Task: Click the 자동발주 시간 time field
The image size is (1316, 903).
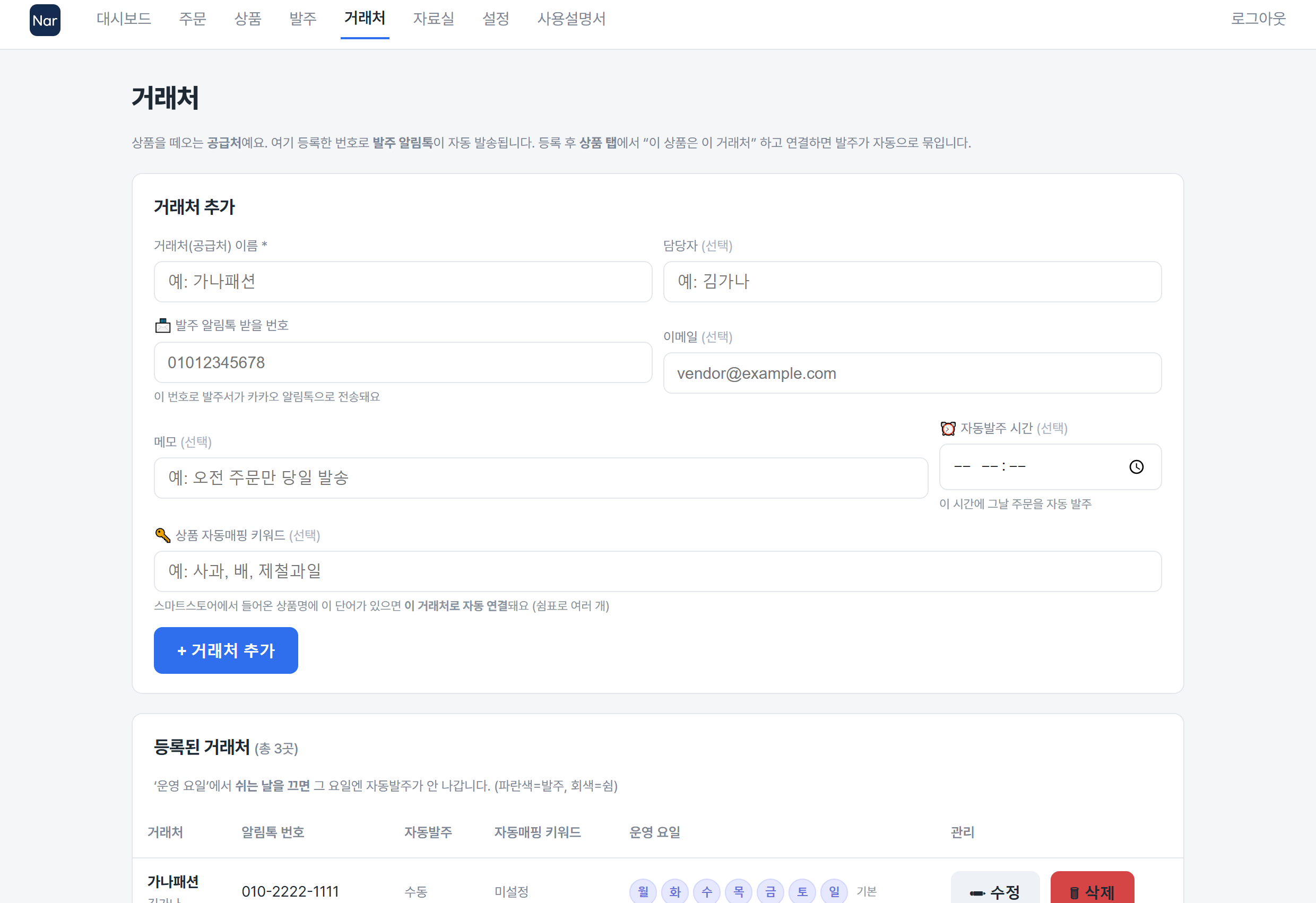Action: click(x=1051, y=467)
